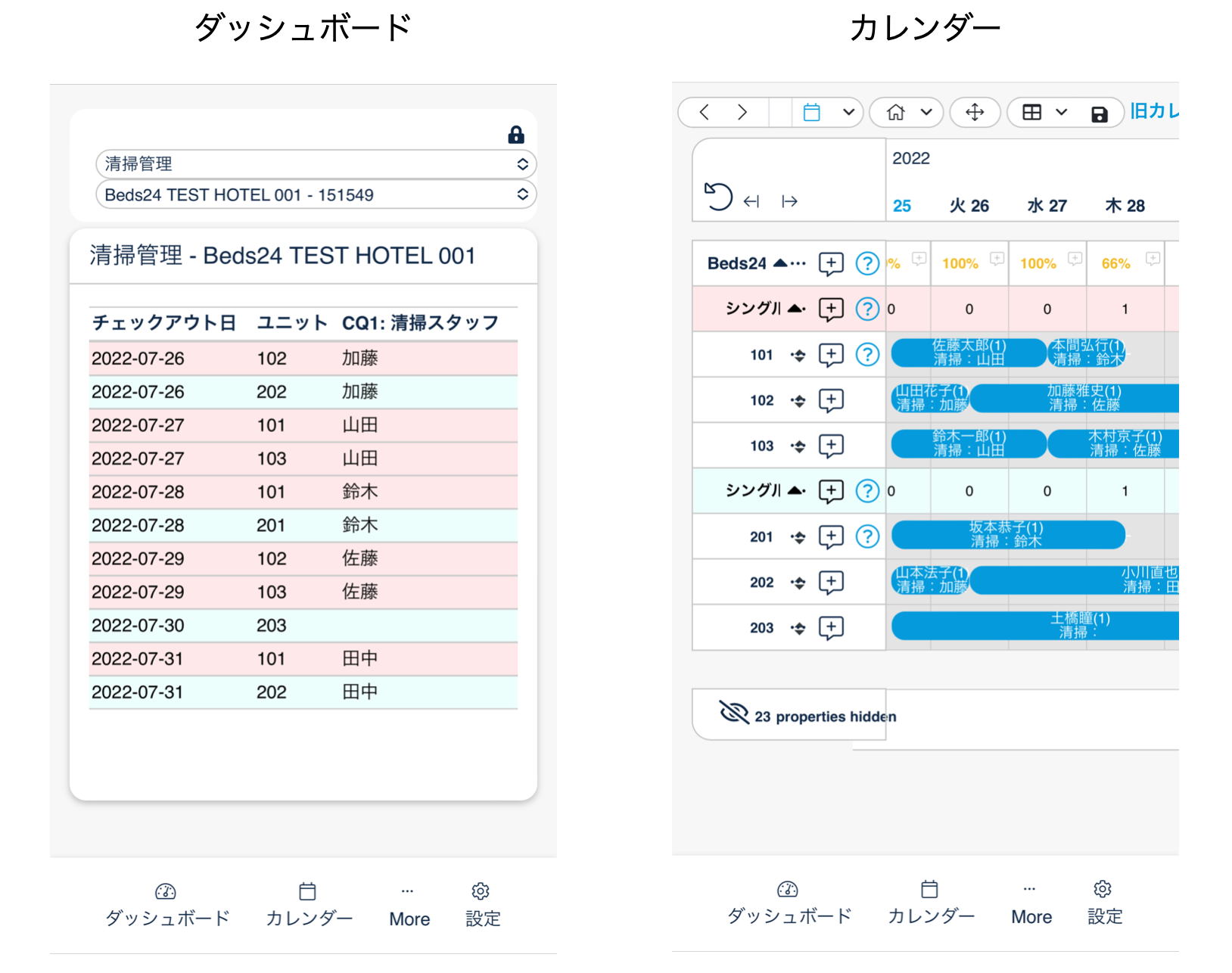Image resolution: width=1232 pixels, height=973 pixels.
Task: Collapse the Beds24 property group
Action: [779, 263]
